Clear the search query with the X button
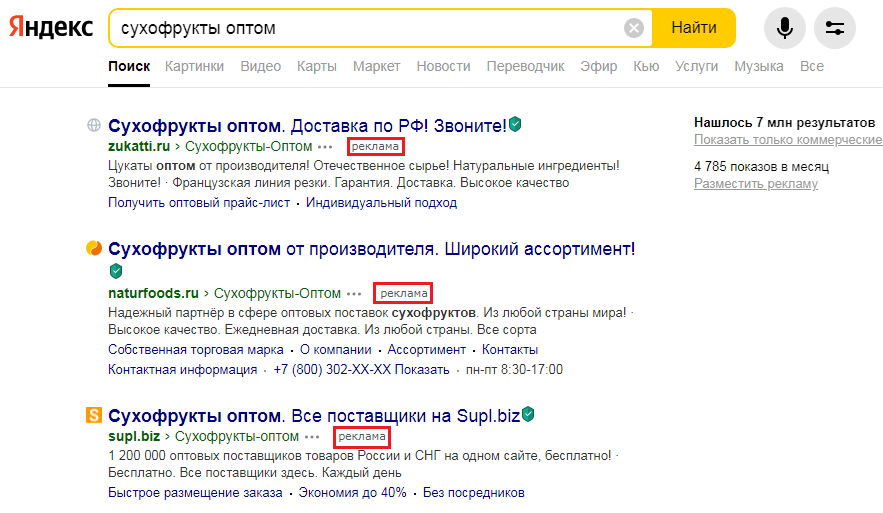The image size is (883, 513). 634,28
